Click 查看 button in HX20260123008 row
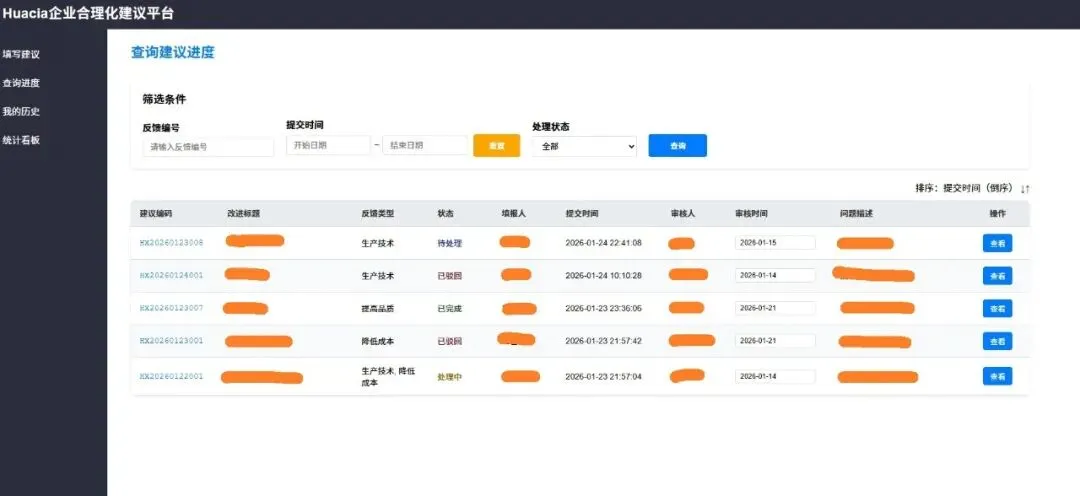 pyautogui.click(x=997, y=243)
